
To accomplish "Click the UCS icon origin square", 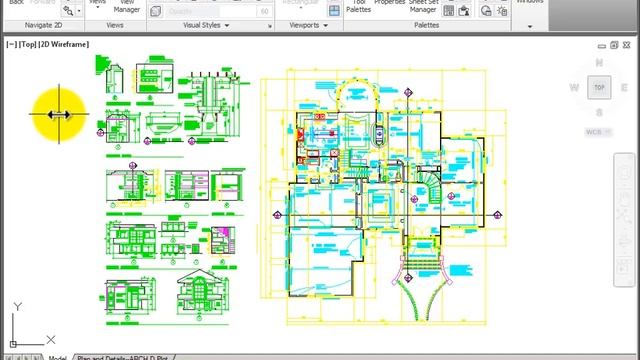I will (13, 344).
